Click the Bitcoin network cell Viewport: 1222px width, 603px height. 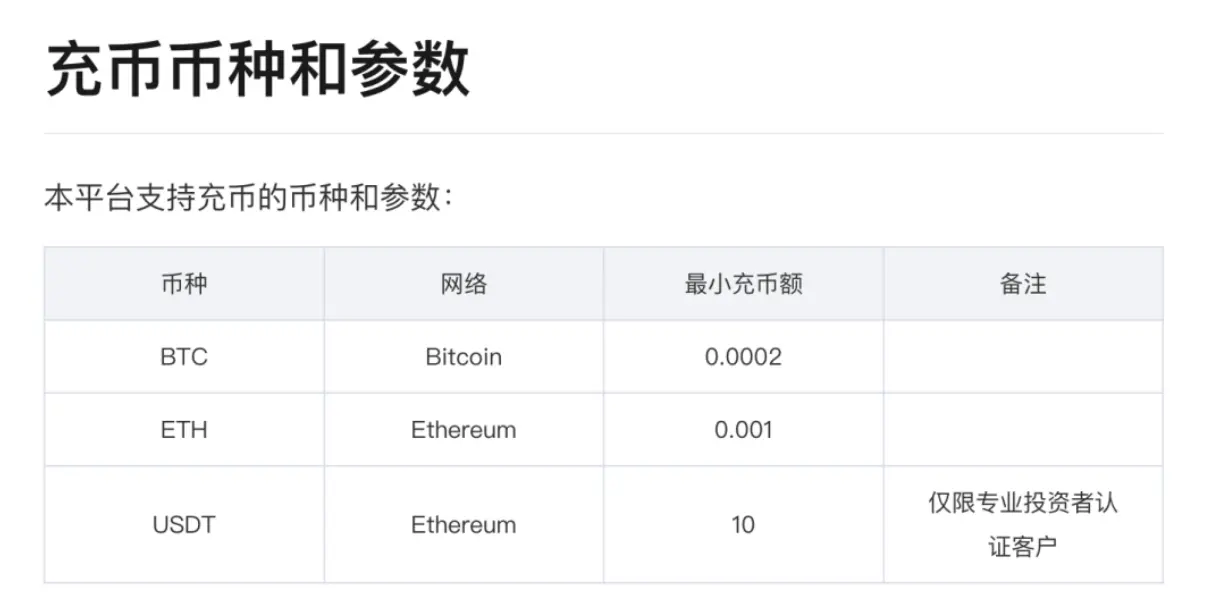click(463, 357)
